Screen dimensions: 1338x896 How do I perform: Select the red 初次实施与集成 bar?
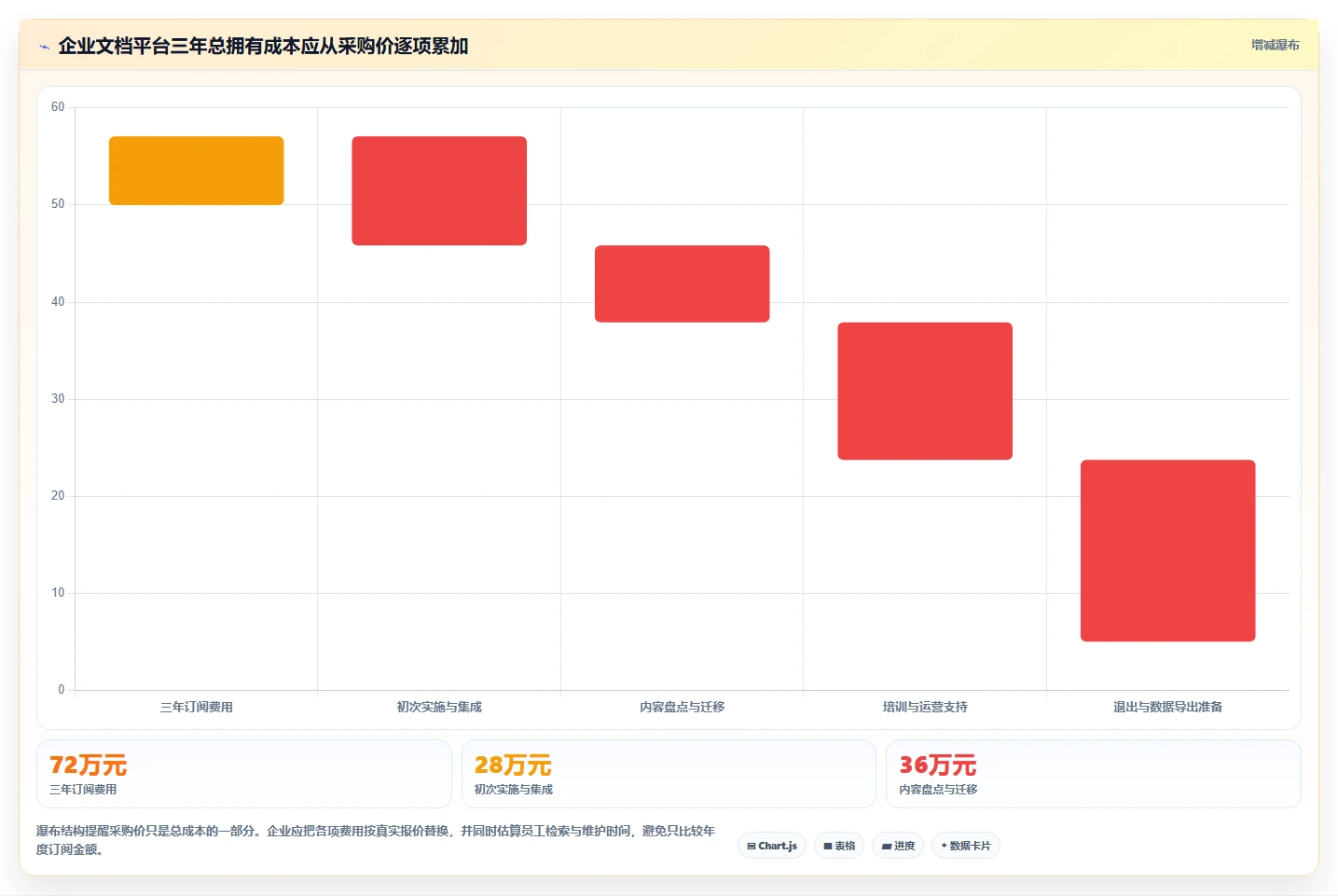pos(439,191)
